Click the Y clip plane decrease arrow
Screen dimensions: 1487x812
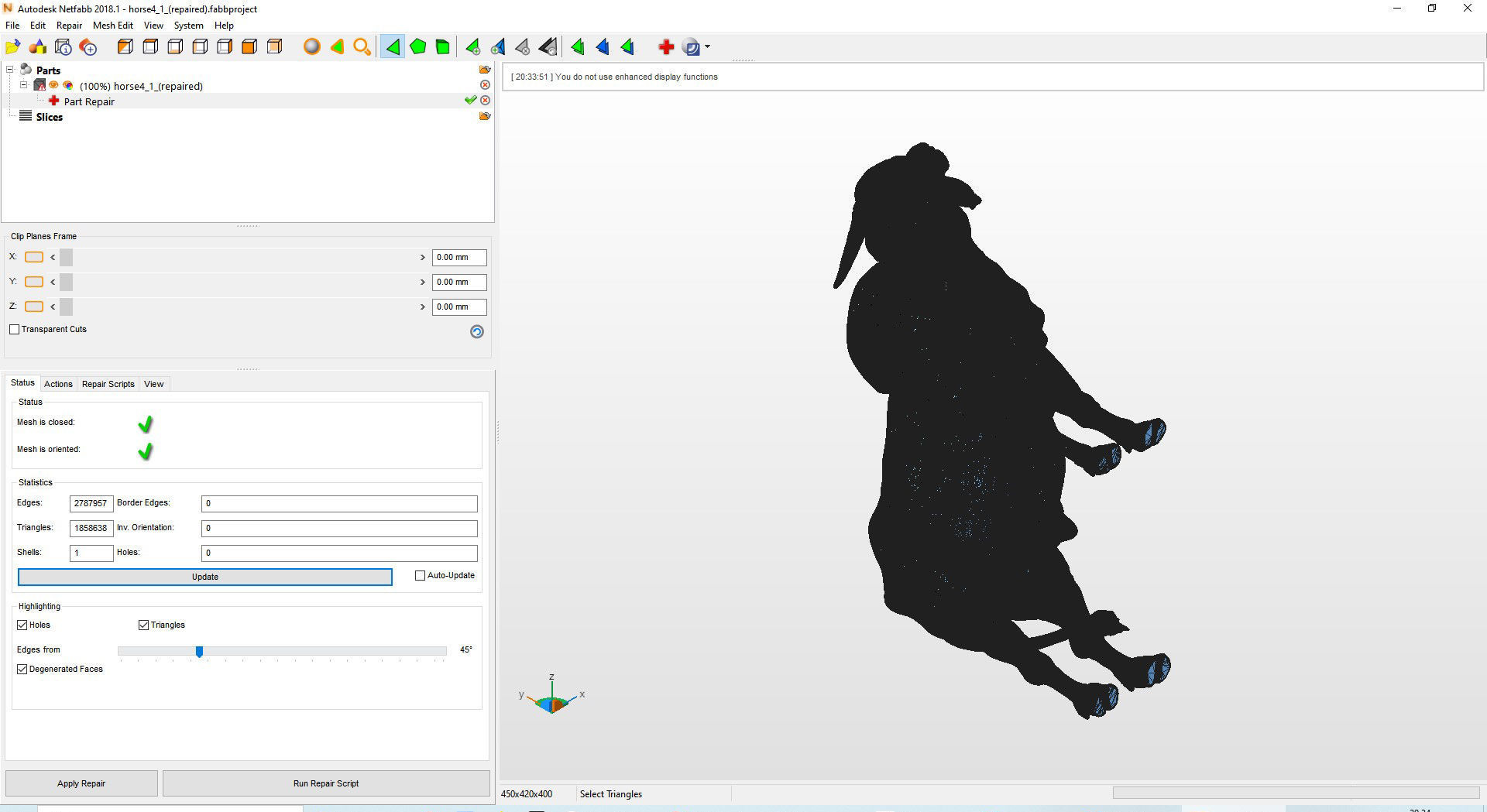(53, 282)
